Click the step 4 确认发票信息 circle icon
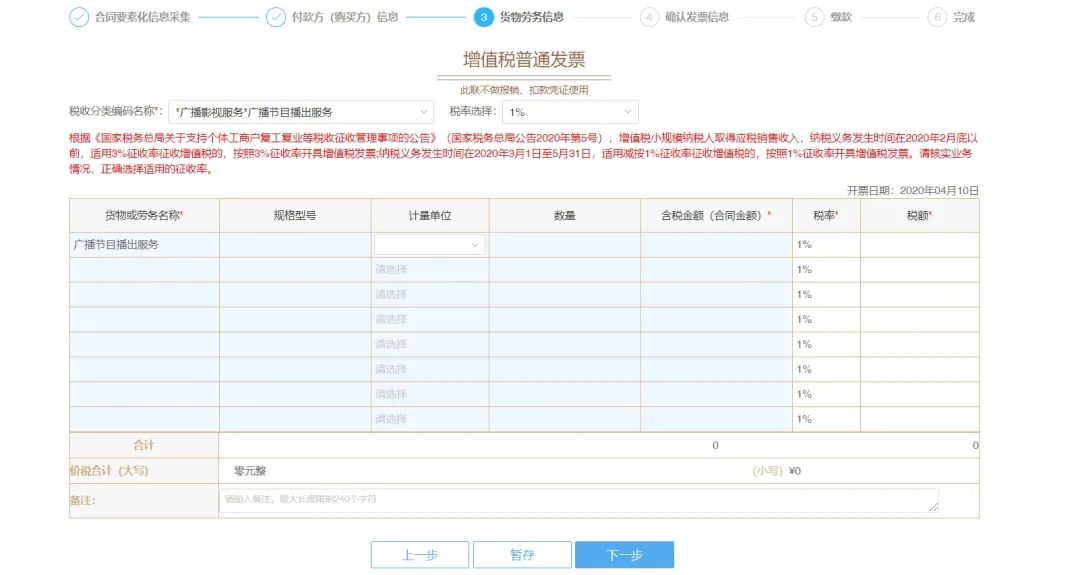The image size is (1080, 575). (x=650, y=17)
